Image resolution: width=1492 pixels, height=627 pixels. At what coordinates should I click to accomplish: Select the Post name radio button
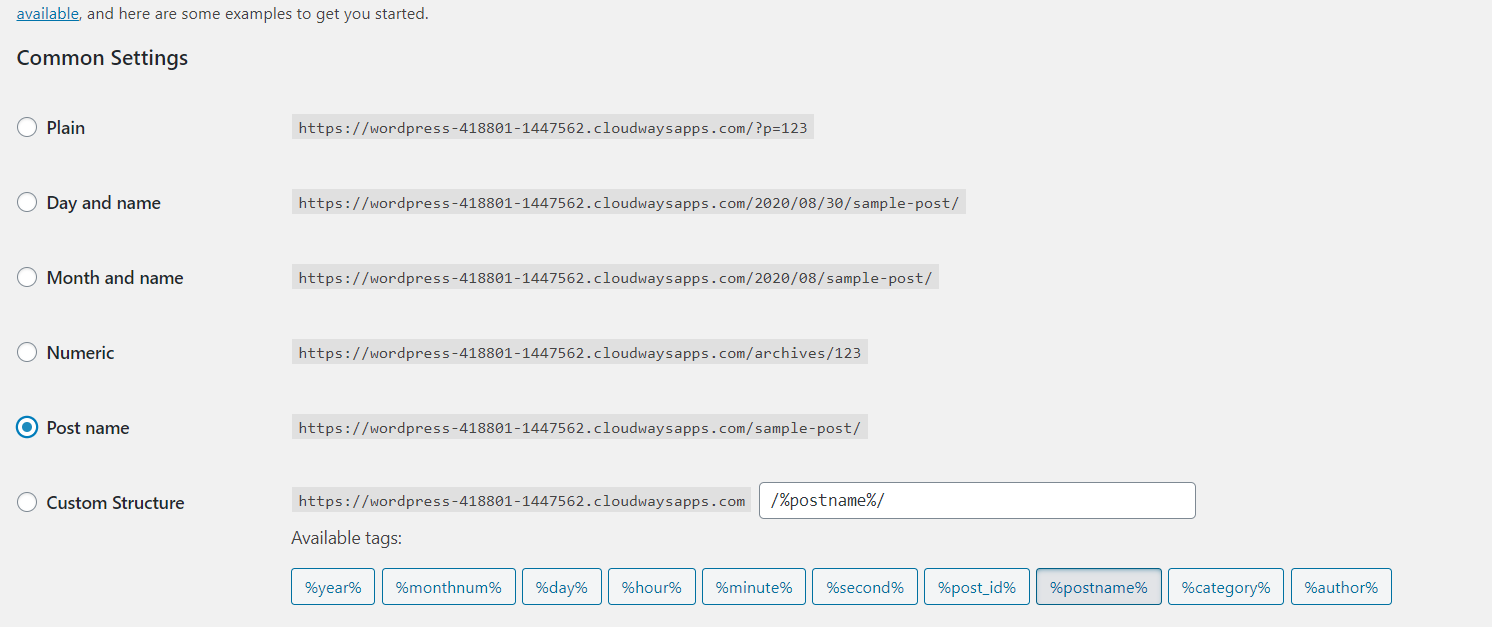click(x=27, y=428)
